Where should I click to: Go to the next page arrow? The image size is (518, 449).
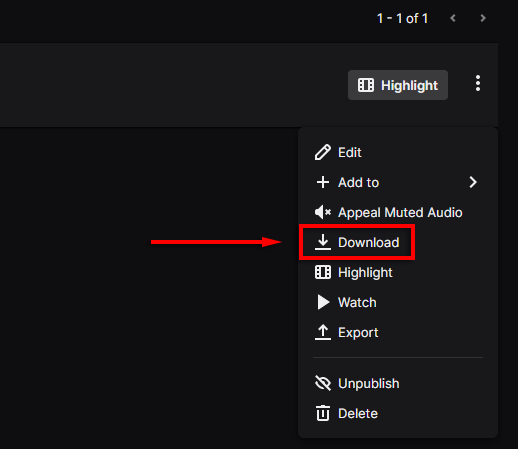pos(483,18)
